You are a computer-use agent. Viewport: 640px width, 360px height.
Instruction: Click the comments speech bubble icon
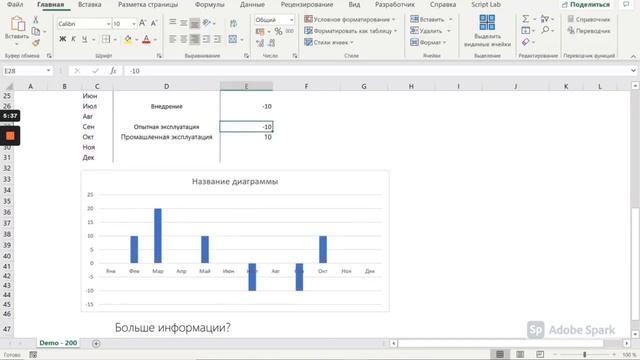(x=627, y=4)
